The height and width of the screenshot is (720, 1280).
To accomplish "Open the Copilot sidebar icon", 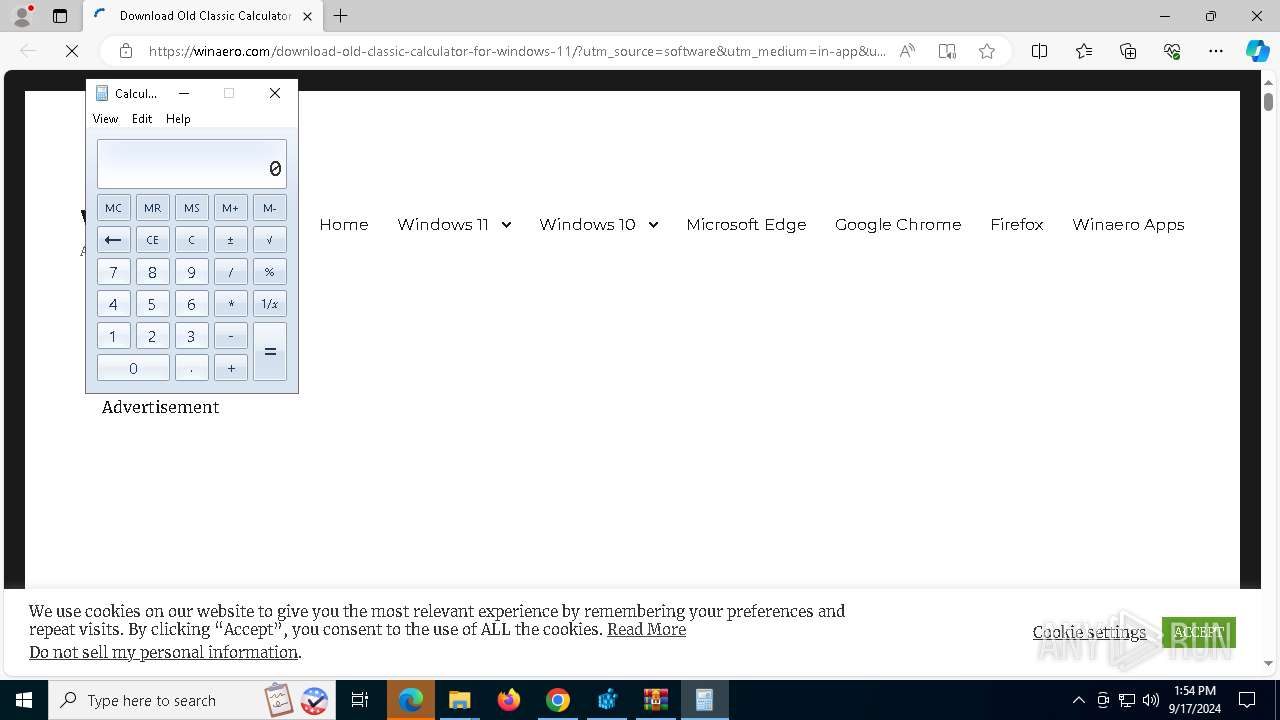I will click(x=1257, y=51).
